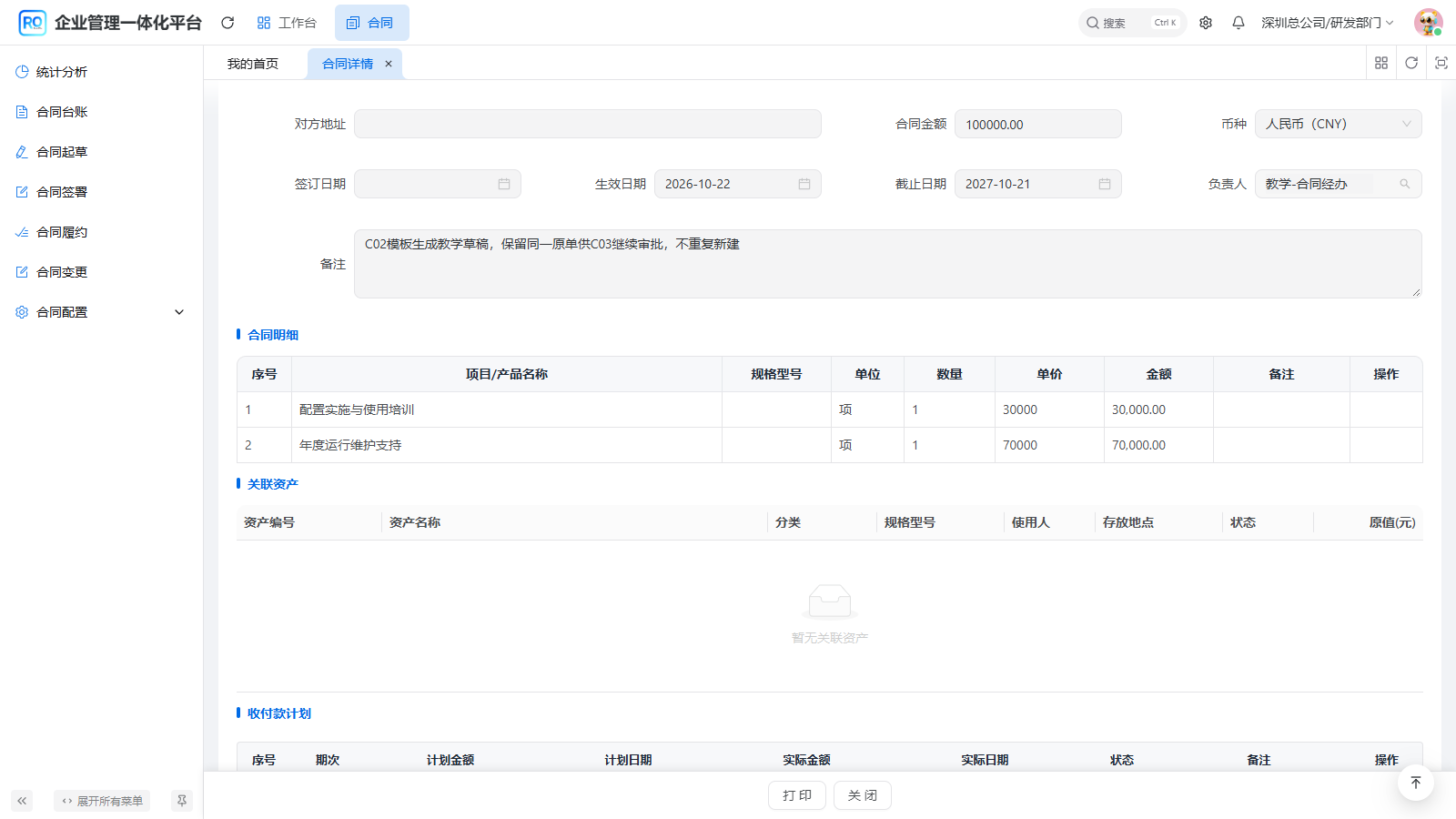Click the 打印 button
Screen dimensions: 1456x819
coord(797,795)
